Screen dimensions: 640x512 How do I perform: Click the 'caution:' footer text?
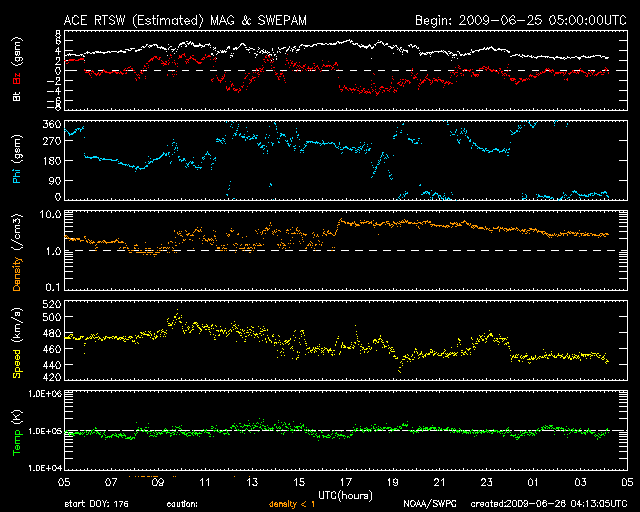(x=182, y=504)
